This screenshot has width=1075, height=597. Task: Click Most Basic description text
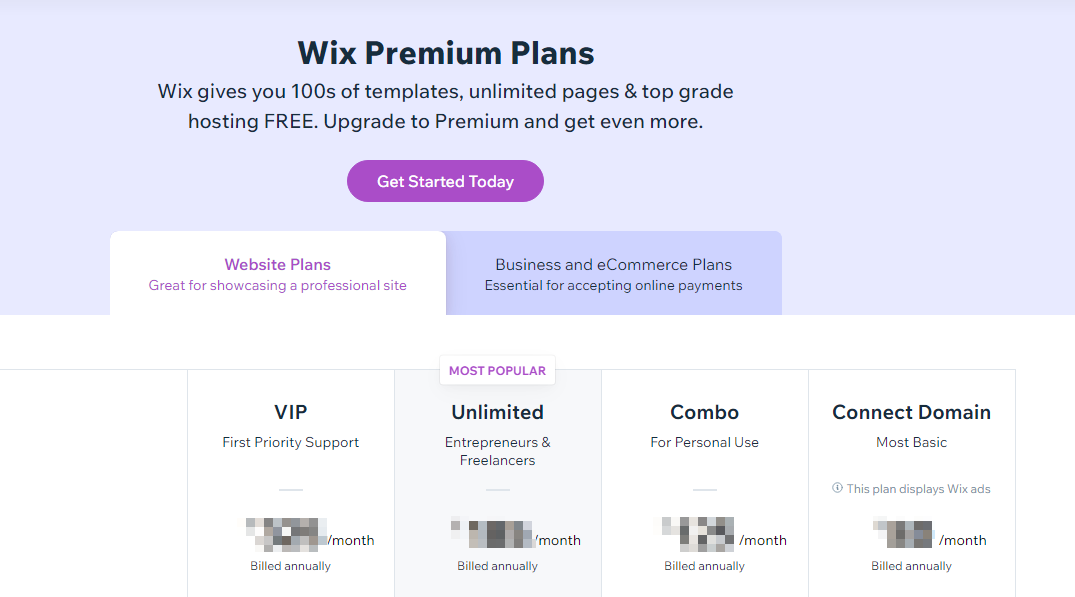click(911, 443)
